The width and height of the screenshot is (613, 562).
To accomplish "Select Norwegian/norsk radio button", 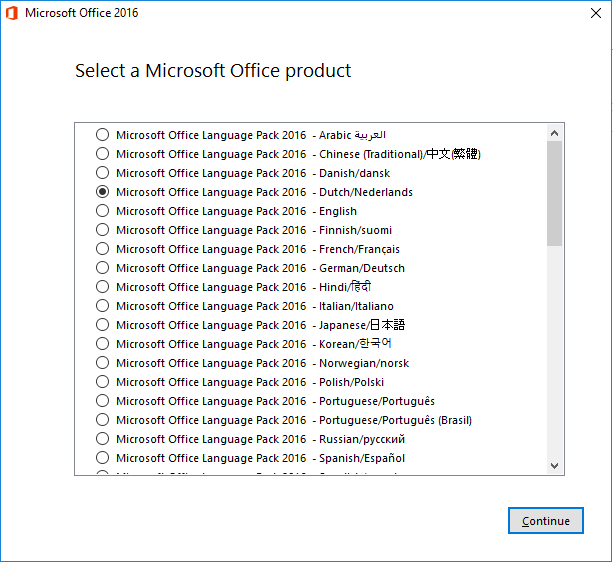I will pos(102,363).
